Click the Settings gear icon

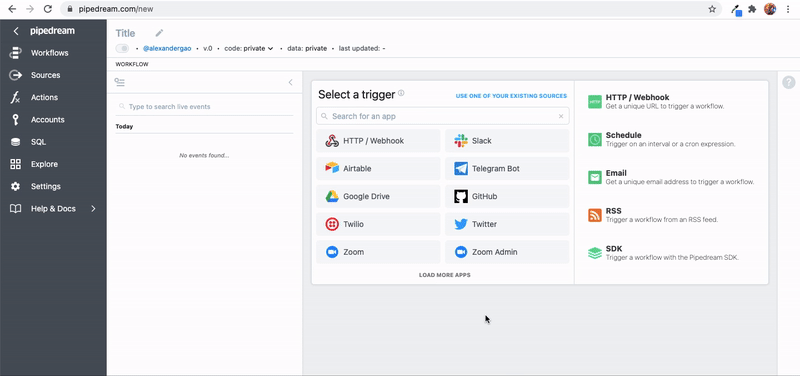coord(16,186)
